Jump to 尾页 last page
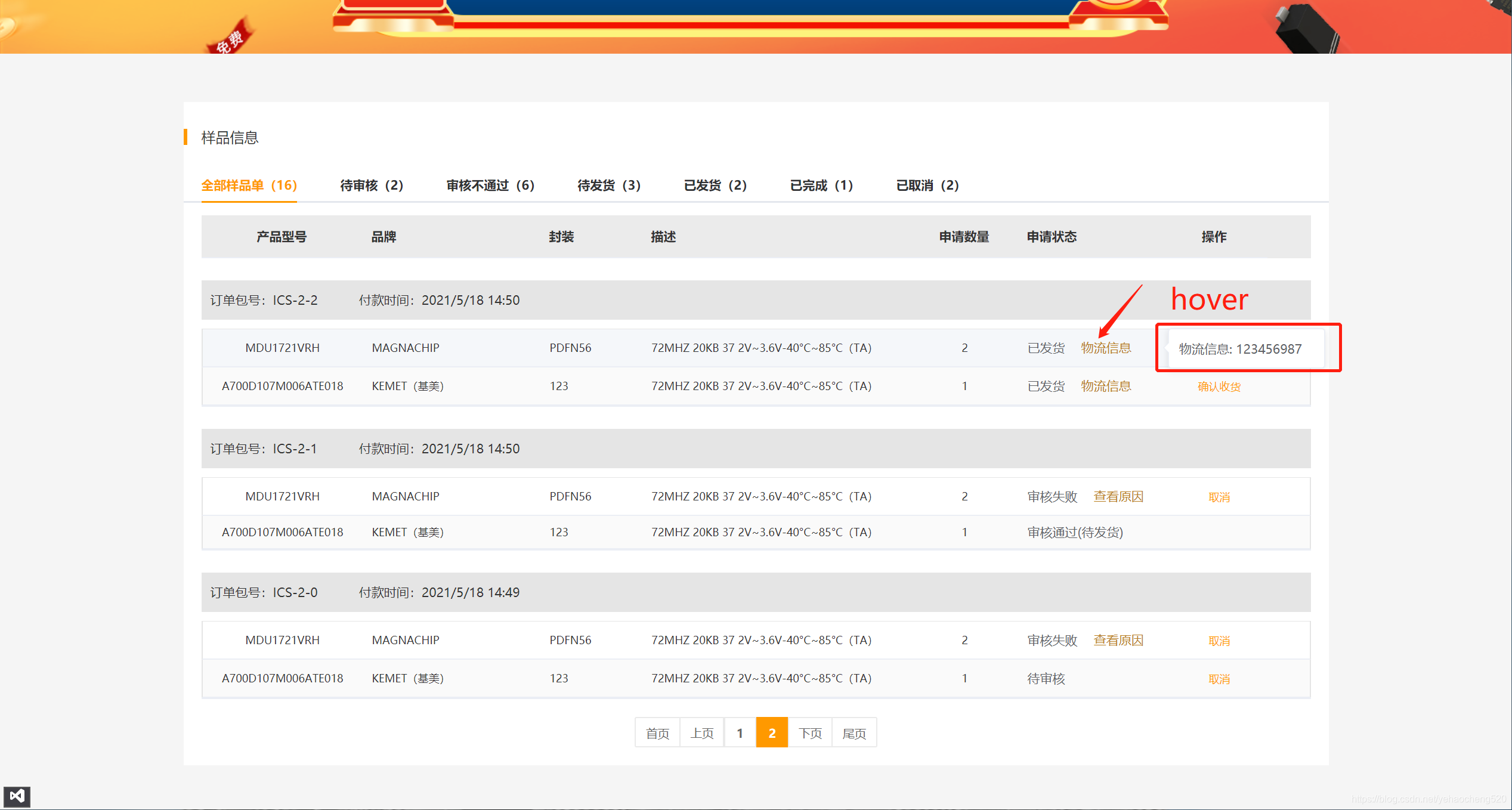This screenshot has width=1512, height=810. (x=854, y=733)
